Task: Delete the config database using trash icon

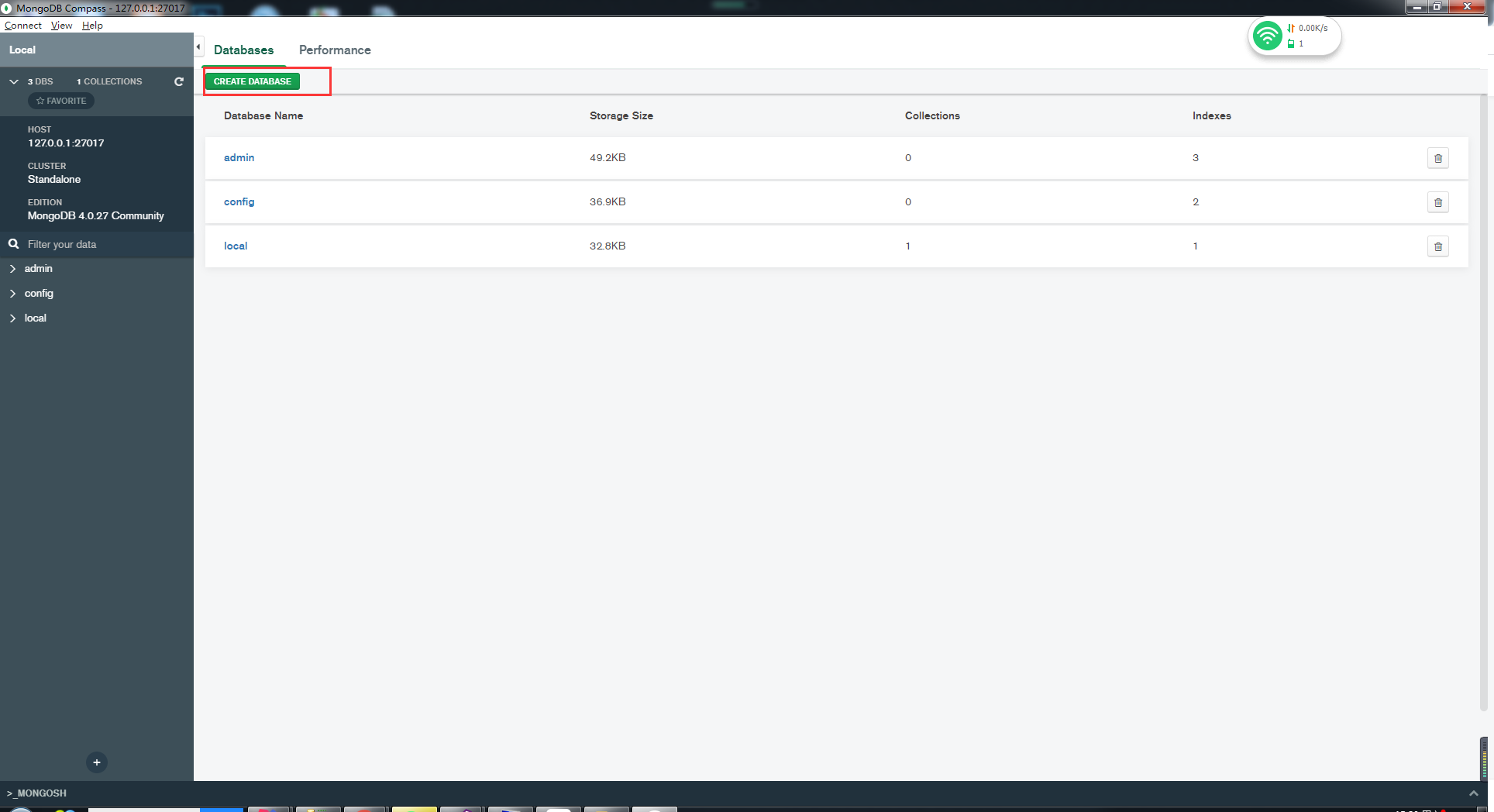Action: (x=1438, y=202)
